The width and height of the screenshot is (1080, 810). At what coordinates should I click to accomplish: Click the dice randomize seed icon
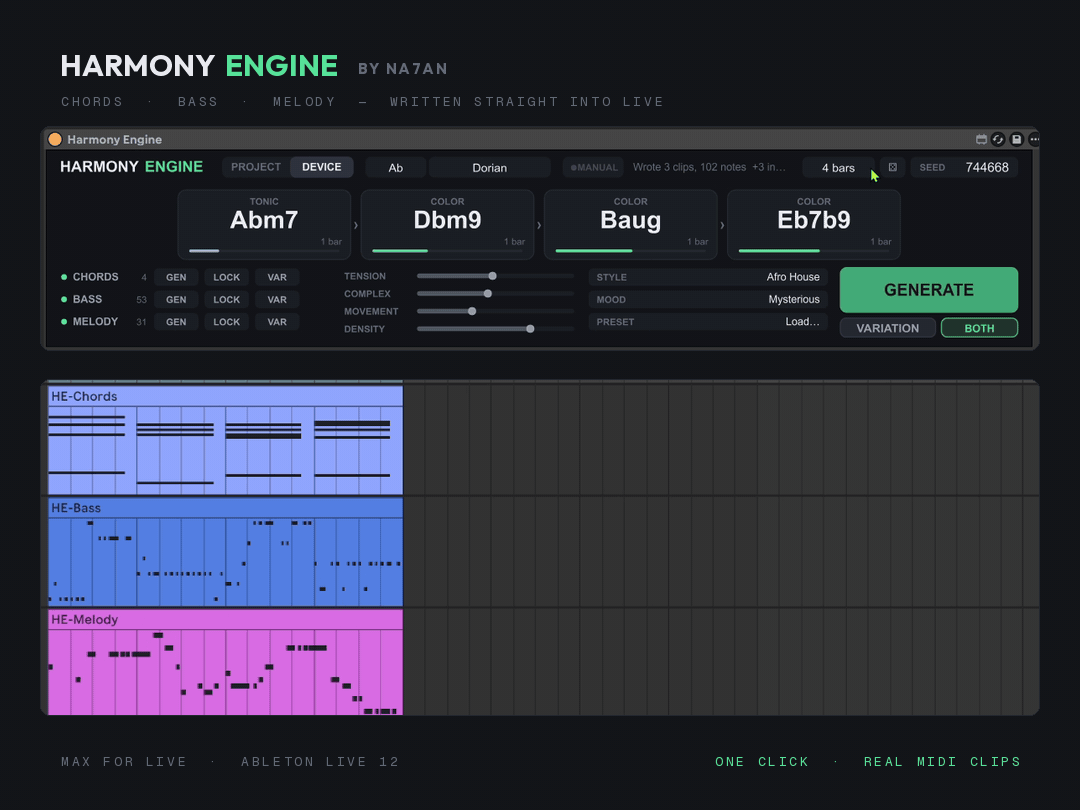pos(893,167)
